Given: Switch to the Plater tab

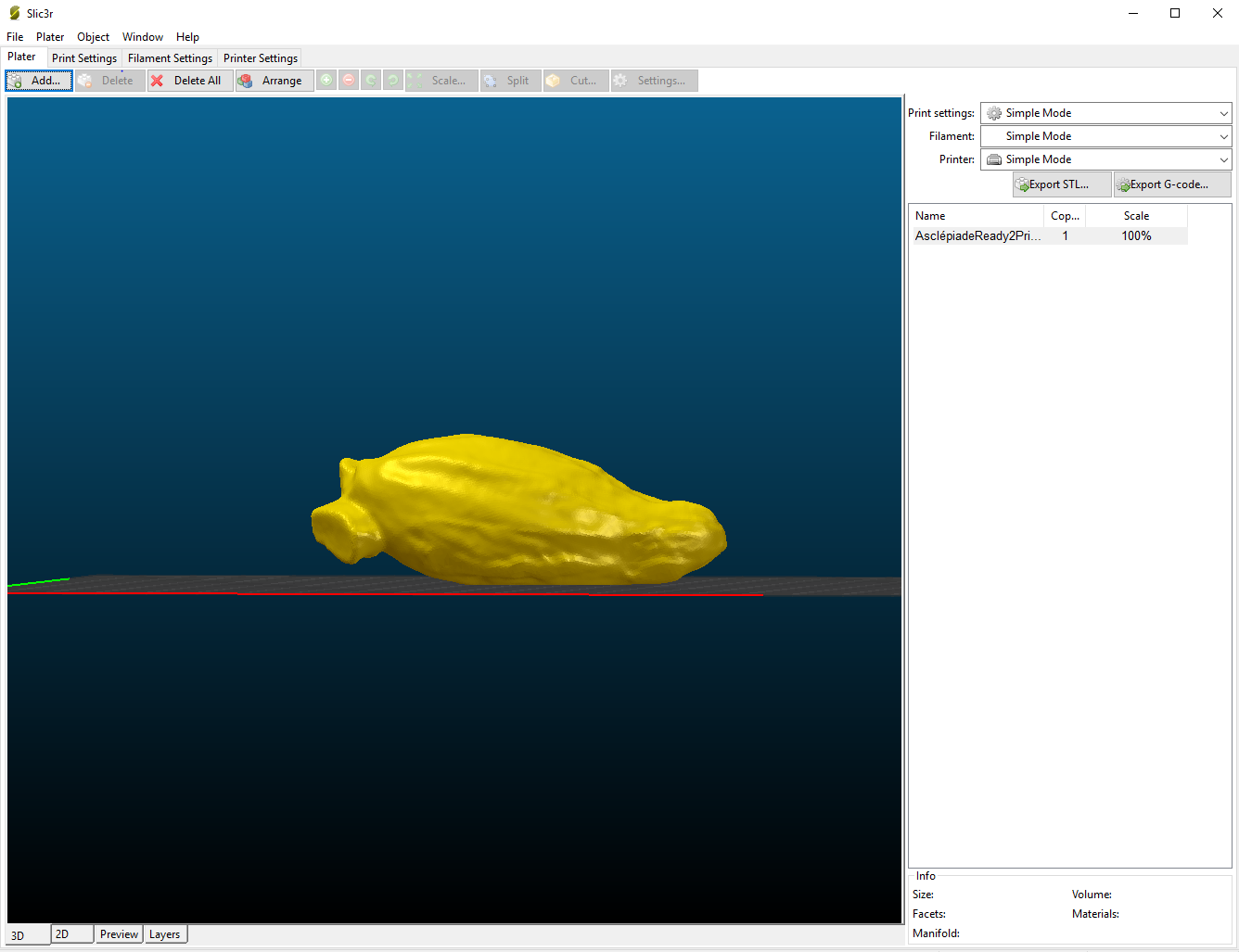Looking at the screenshot, I should coord(22,57).
